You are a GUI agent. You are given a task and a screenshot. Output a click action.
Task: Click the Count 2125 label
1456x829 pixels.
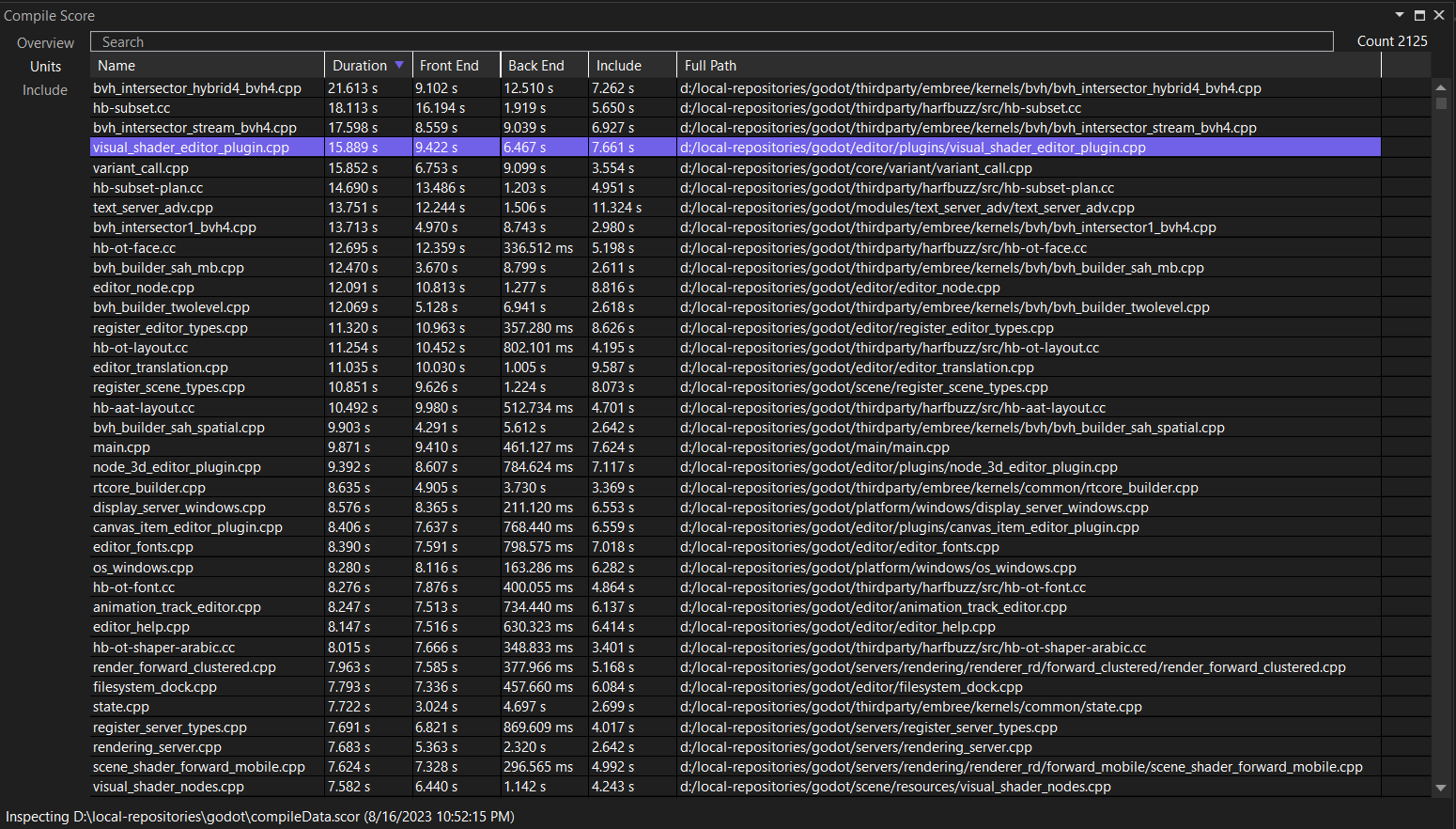[x=1392, y=41]
